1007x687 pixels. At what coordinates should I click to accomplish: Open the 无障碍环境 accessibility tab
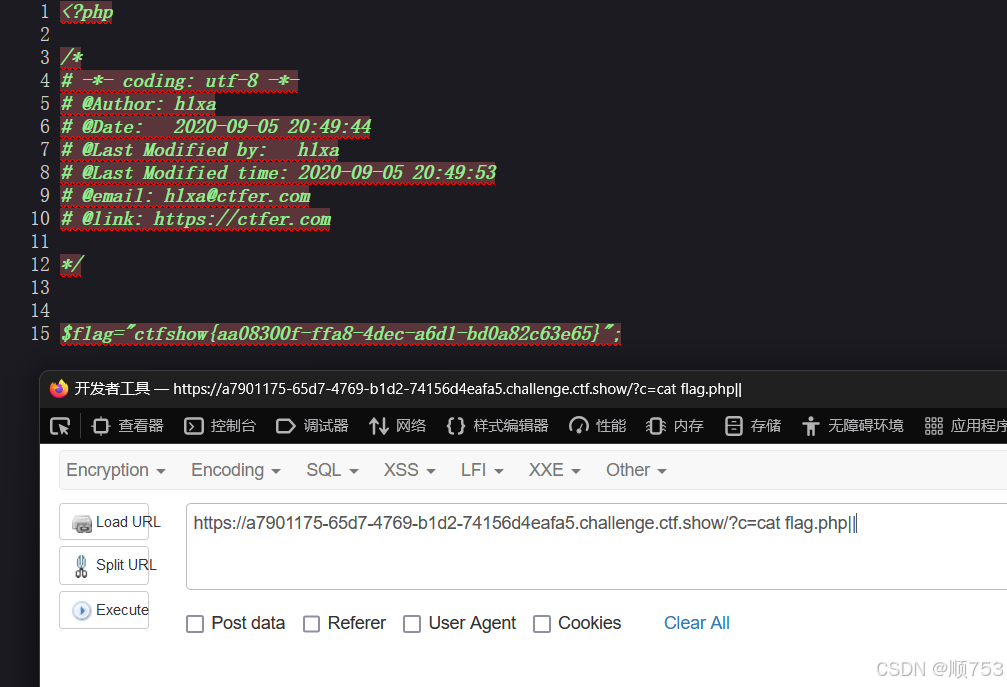click(x=853, y=426)
